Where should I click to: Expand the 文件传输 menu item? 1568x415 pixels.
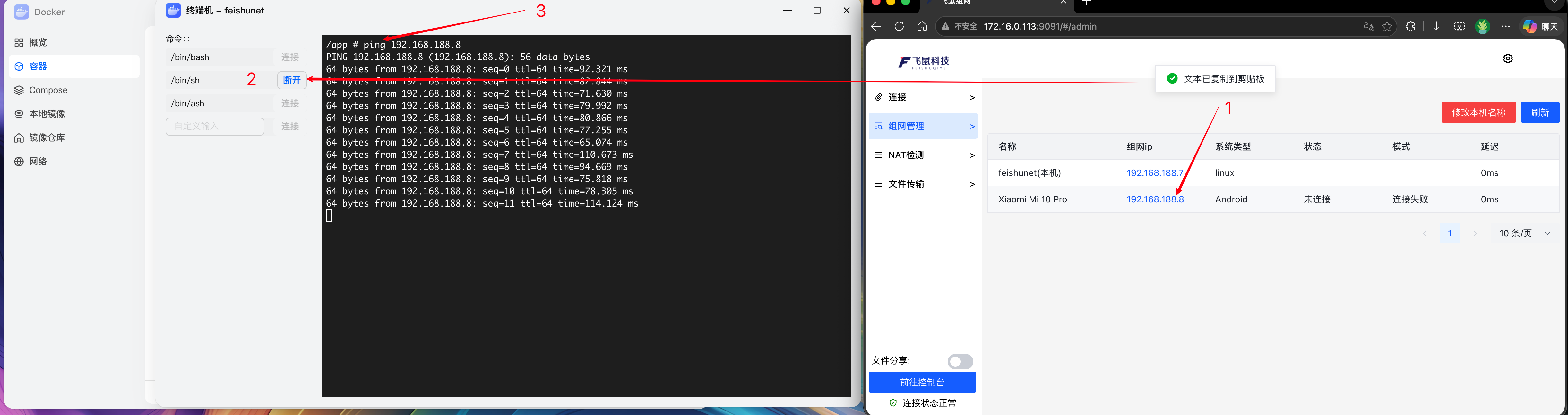pos(923,184)
